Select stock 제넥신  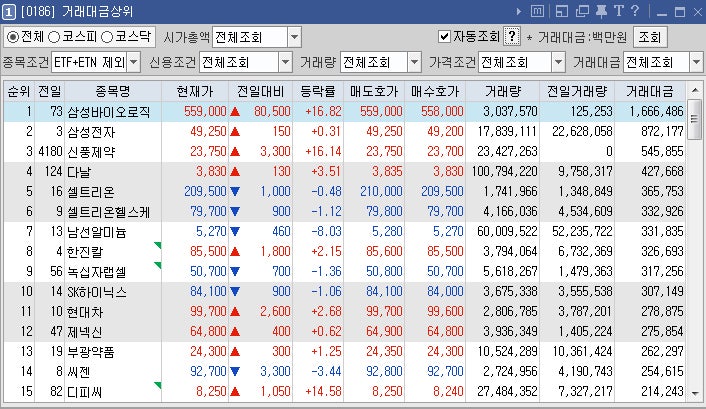[x=85, y=332]
